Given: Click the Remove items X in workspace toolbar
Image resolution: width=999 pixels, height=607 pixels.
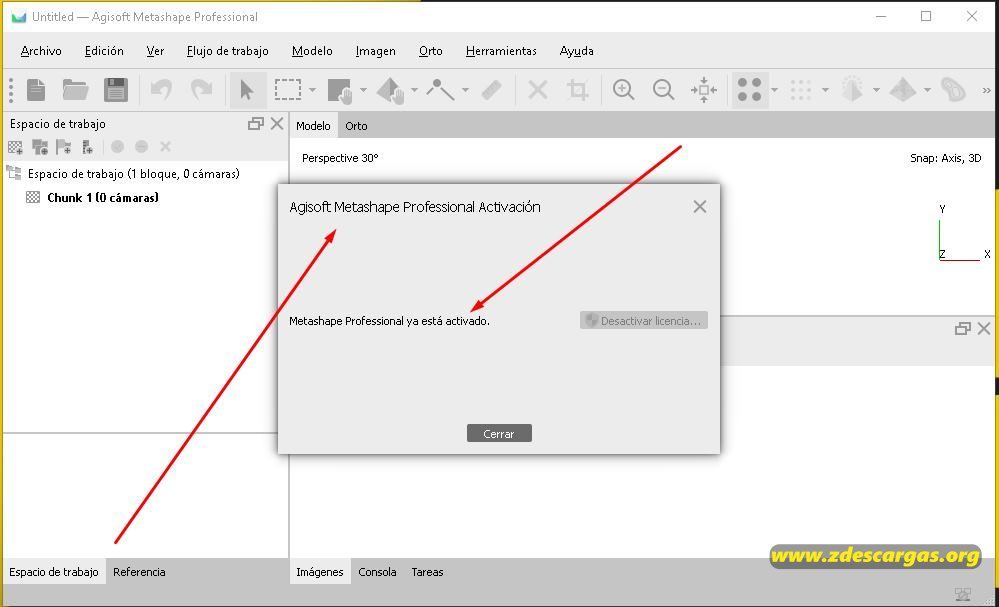Looking at the screenshot, I should pos(166,147).
